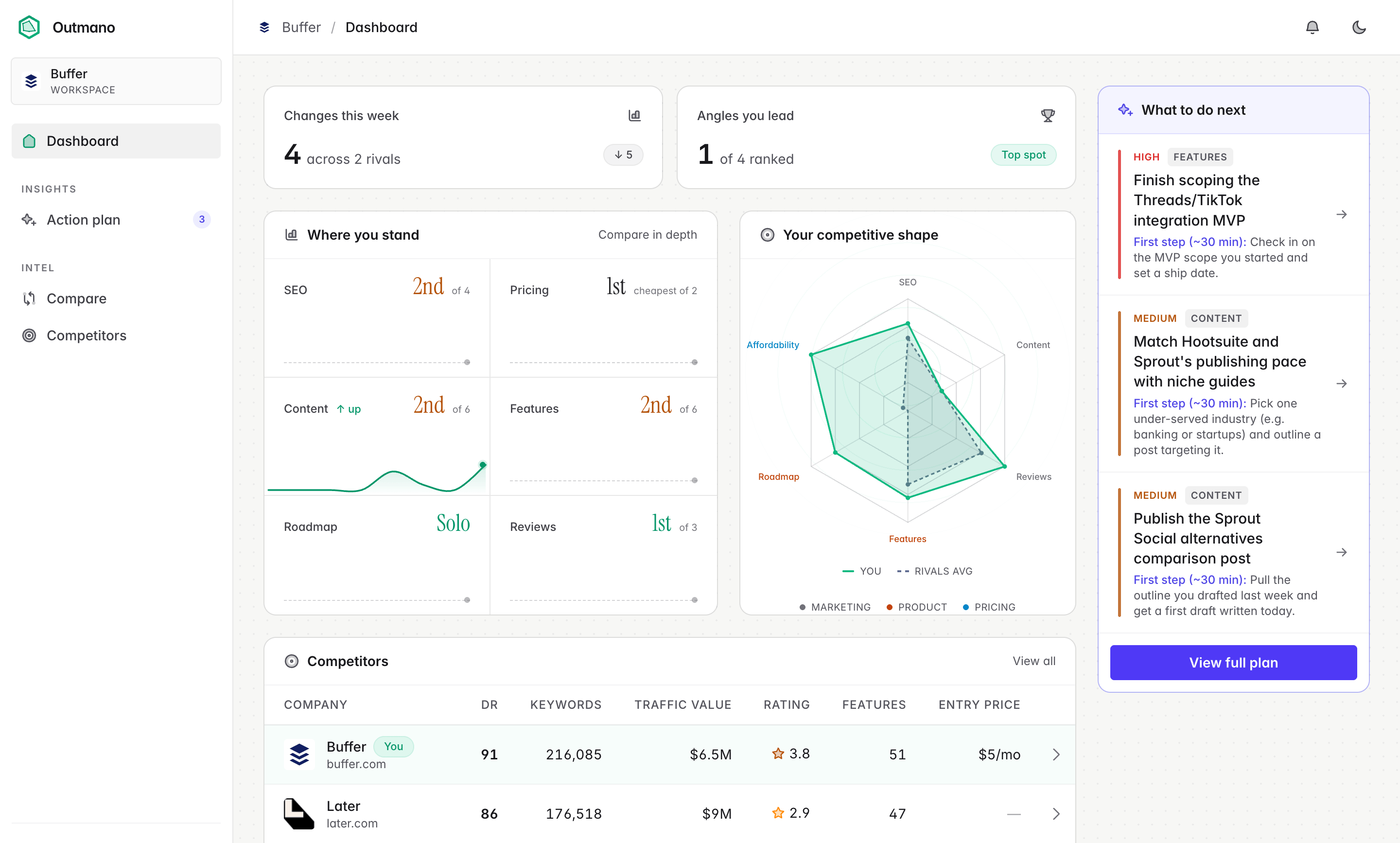1400x843 pixels.
Task: Click the You badge next to Buffer
Action: pyautogui.click(x=393, y=746)
